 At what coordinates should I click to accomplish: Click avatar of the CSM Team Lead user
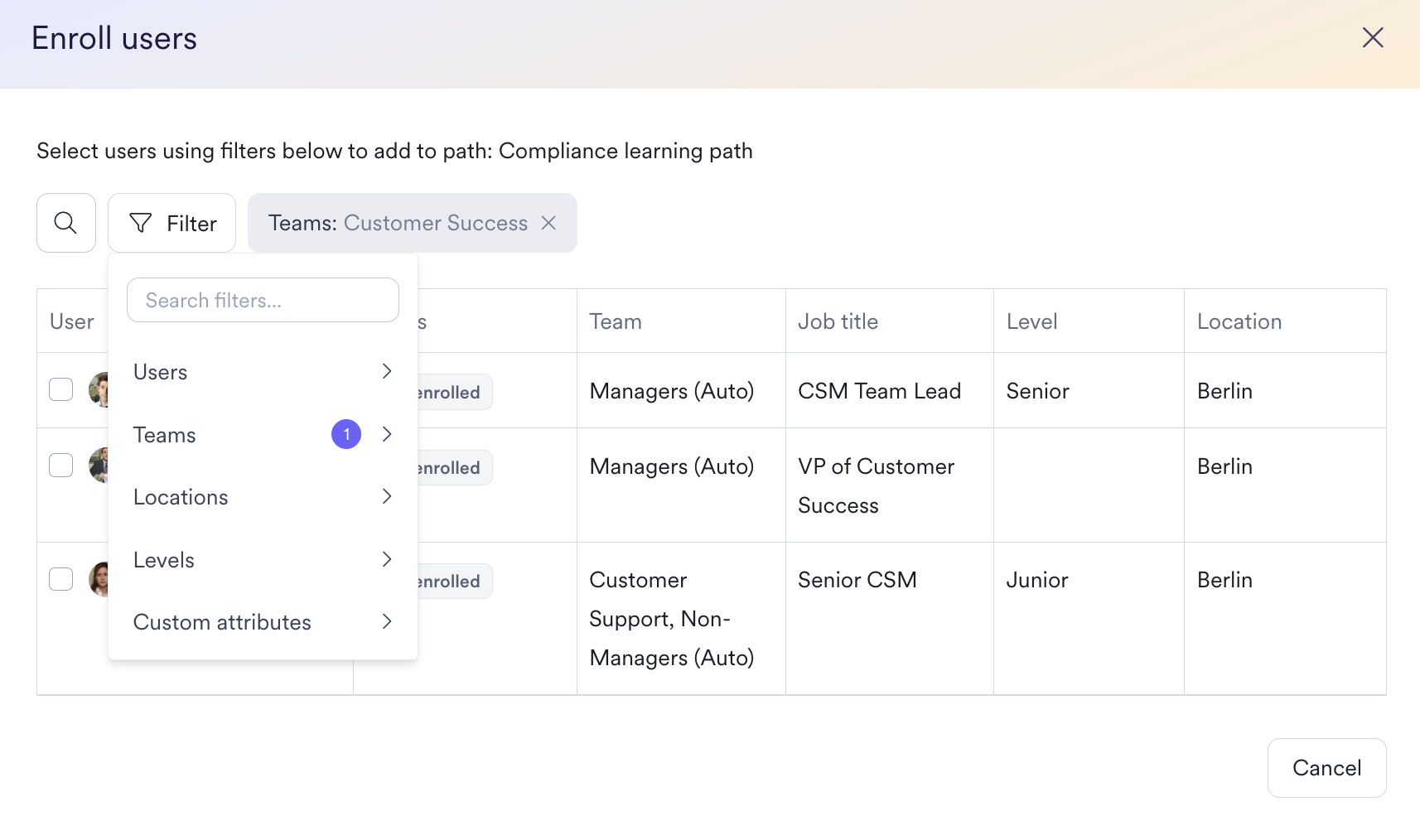[99, 390]
